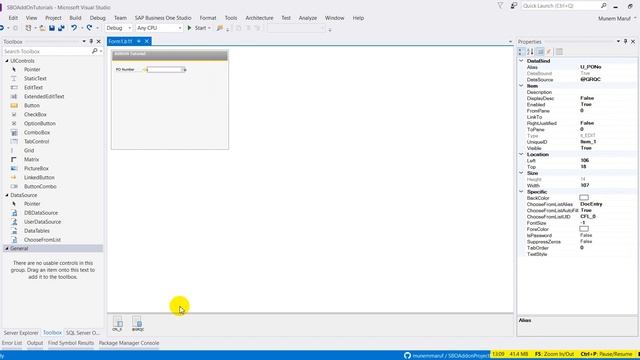Open the Format menu

pos(208,18)
